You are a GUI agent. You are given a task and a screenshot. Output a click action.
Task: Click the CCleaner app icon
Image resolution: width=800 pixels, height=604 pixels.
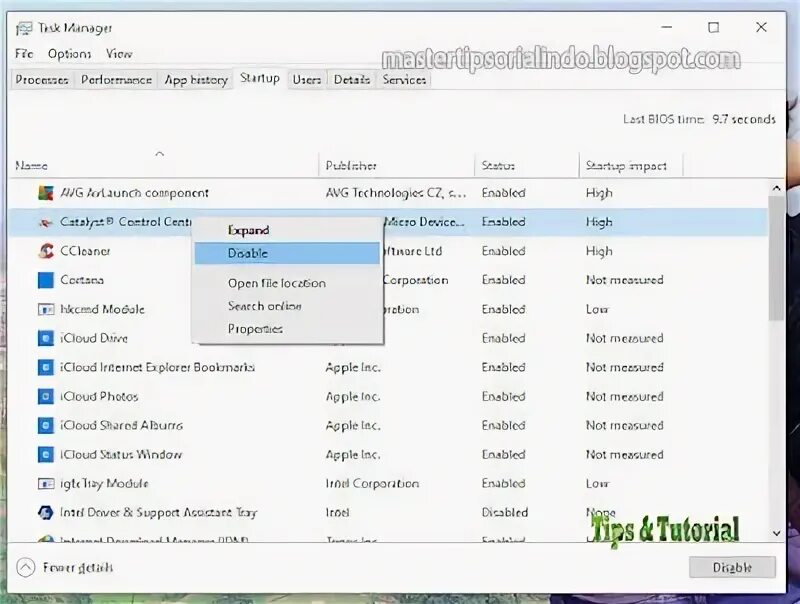45,251
